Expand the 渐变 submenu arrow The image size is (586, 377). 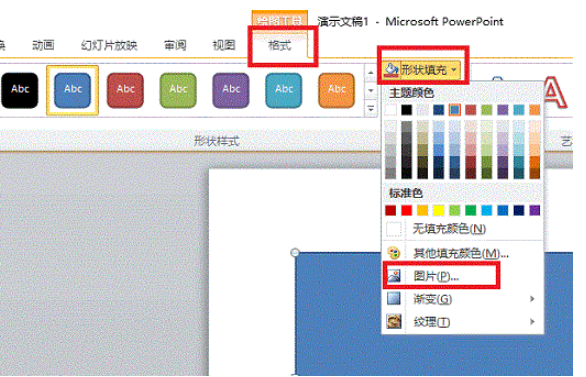(x=532, y=299)
